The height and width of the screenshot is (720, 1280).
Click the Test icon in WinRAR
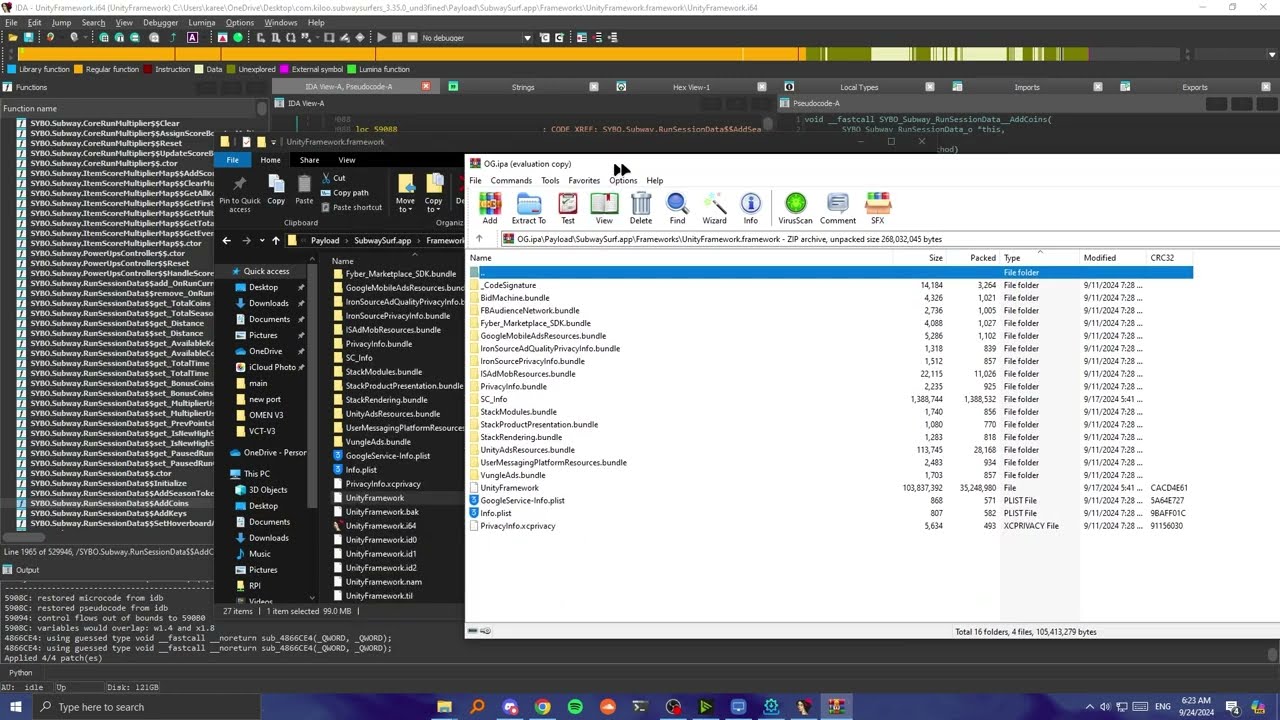[568, 208]
